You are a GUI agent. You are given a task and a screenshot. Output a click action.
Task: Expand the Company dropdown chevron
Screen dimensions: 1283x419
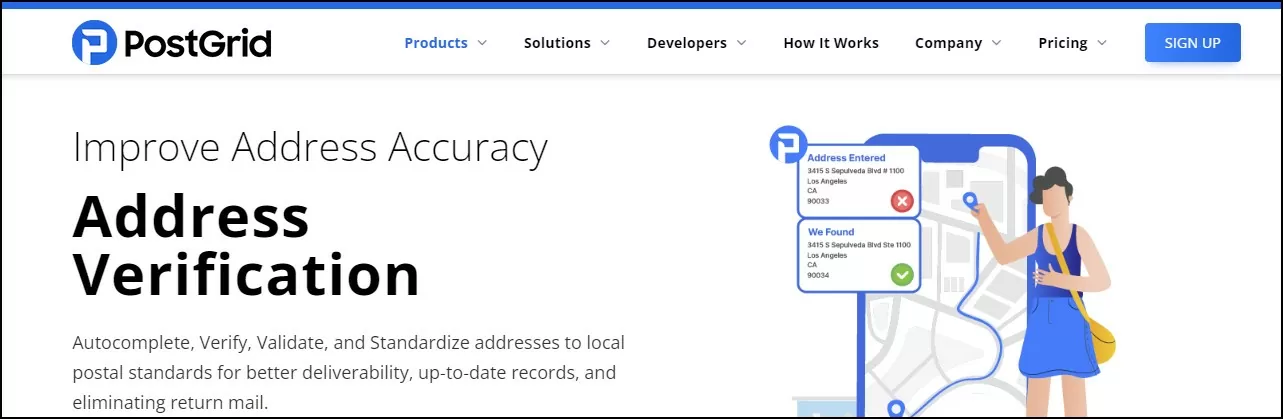(996, 43)
